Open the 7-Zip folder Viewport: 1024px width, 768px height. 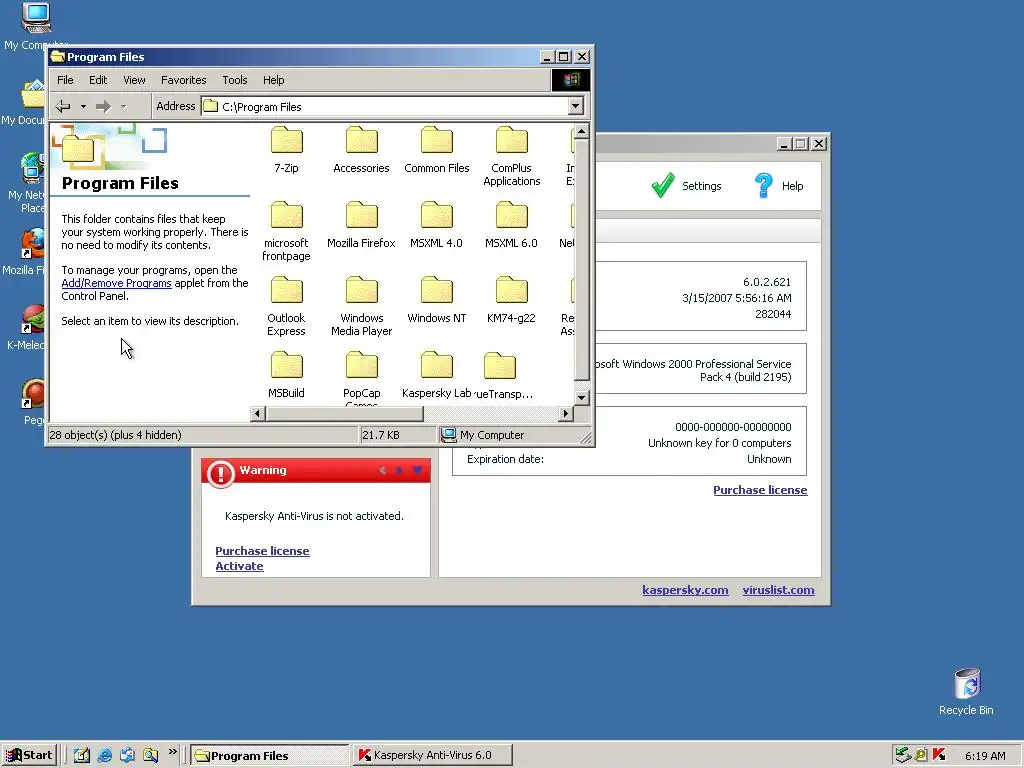pos(286,150)
